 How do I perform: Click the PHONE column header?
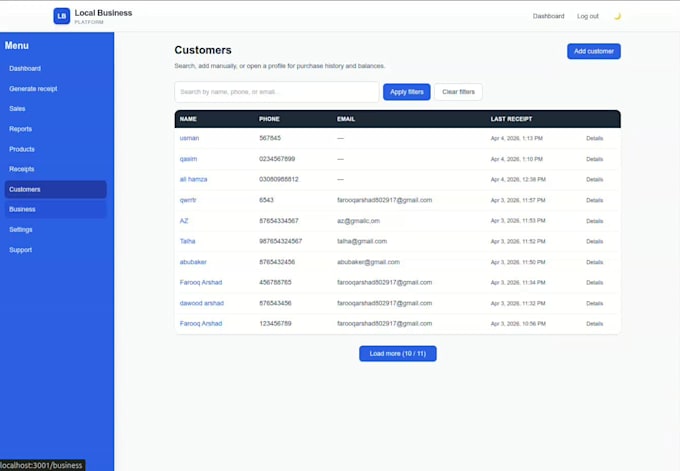pyautogui.click(x=269, y=119)
